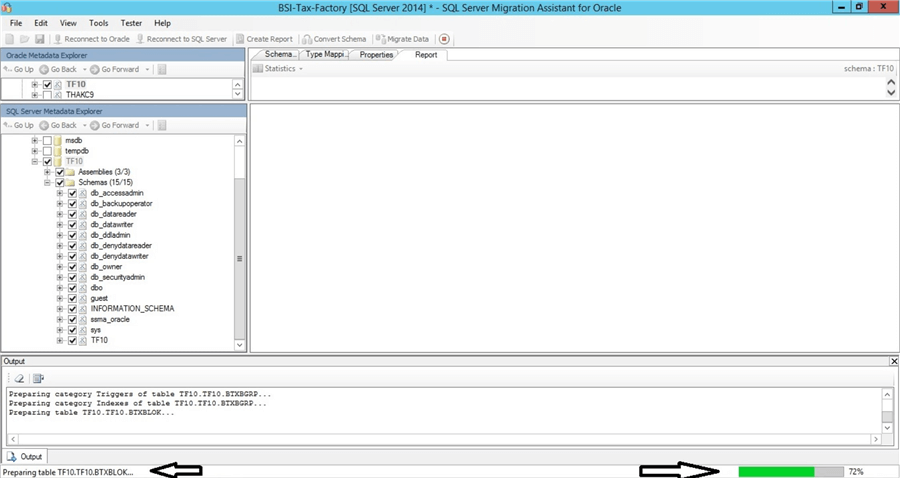
Task: Click the Open Project folder icon
Action: coord(25,39)
